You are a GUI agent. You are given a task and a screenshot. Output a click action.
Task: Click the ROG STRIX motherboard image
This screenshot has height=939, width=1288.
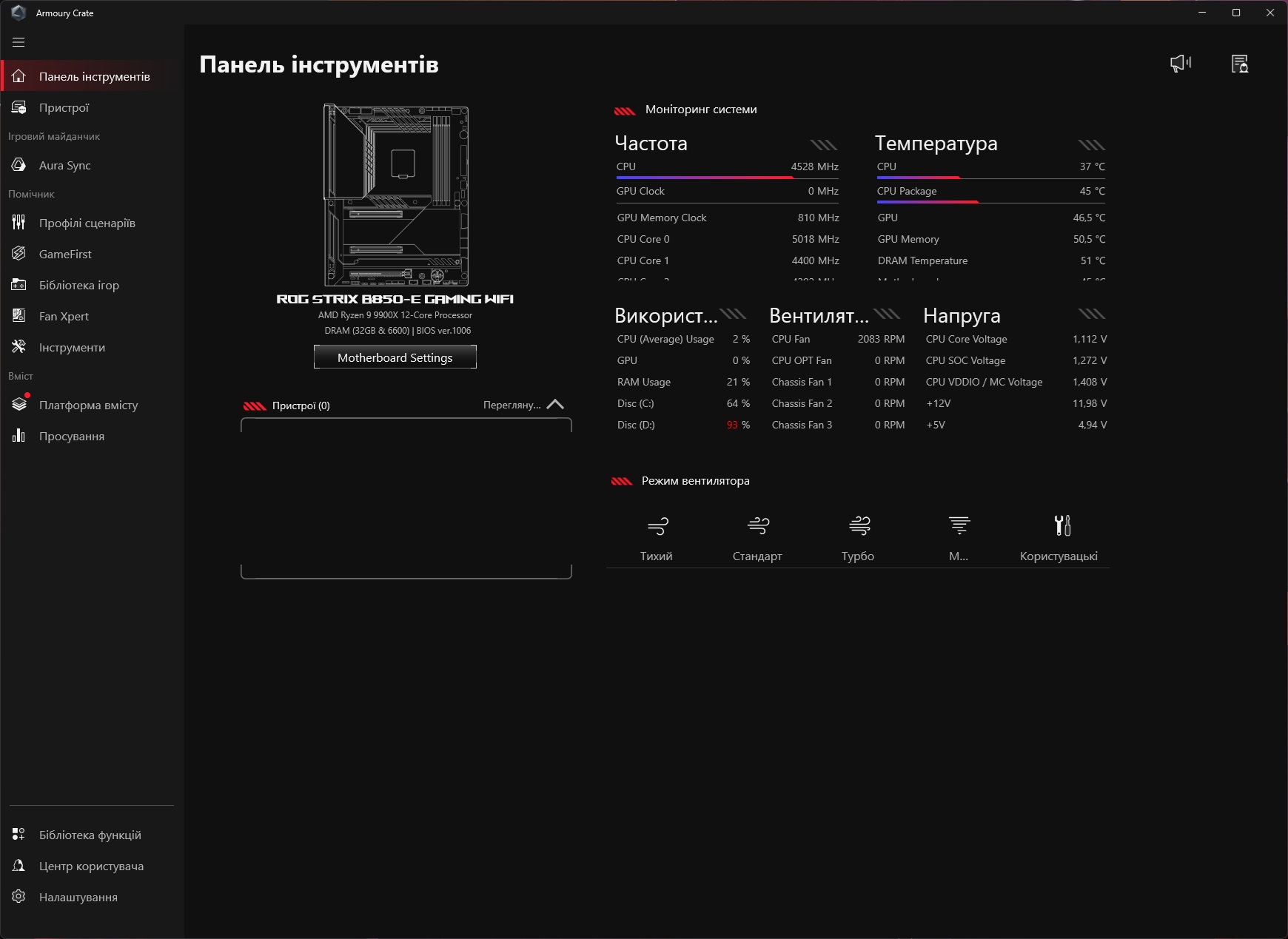(396, 195)
